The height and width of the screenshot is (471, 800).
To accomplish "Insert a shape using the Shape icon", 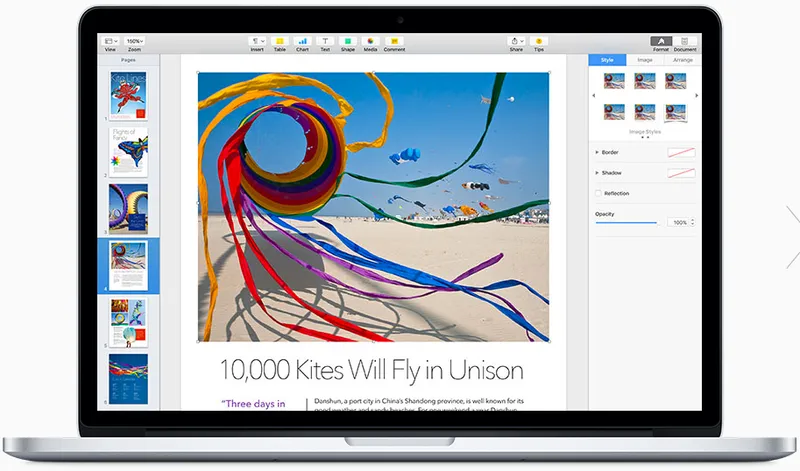I will coord(347,41).
